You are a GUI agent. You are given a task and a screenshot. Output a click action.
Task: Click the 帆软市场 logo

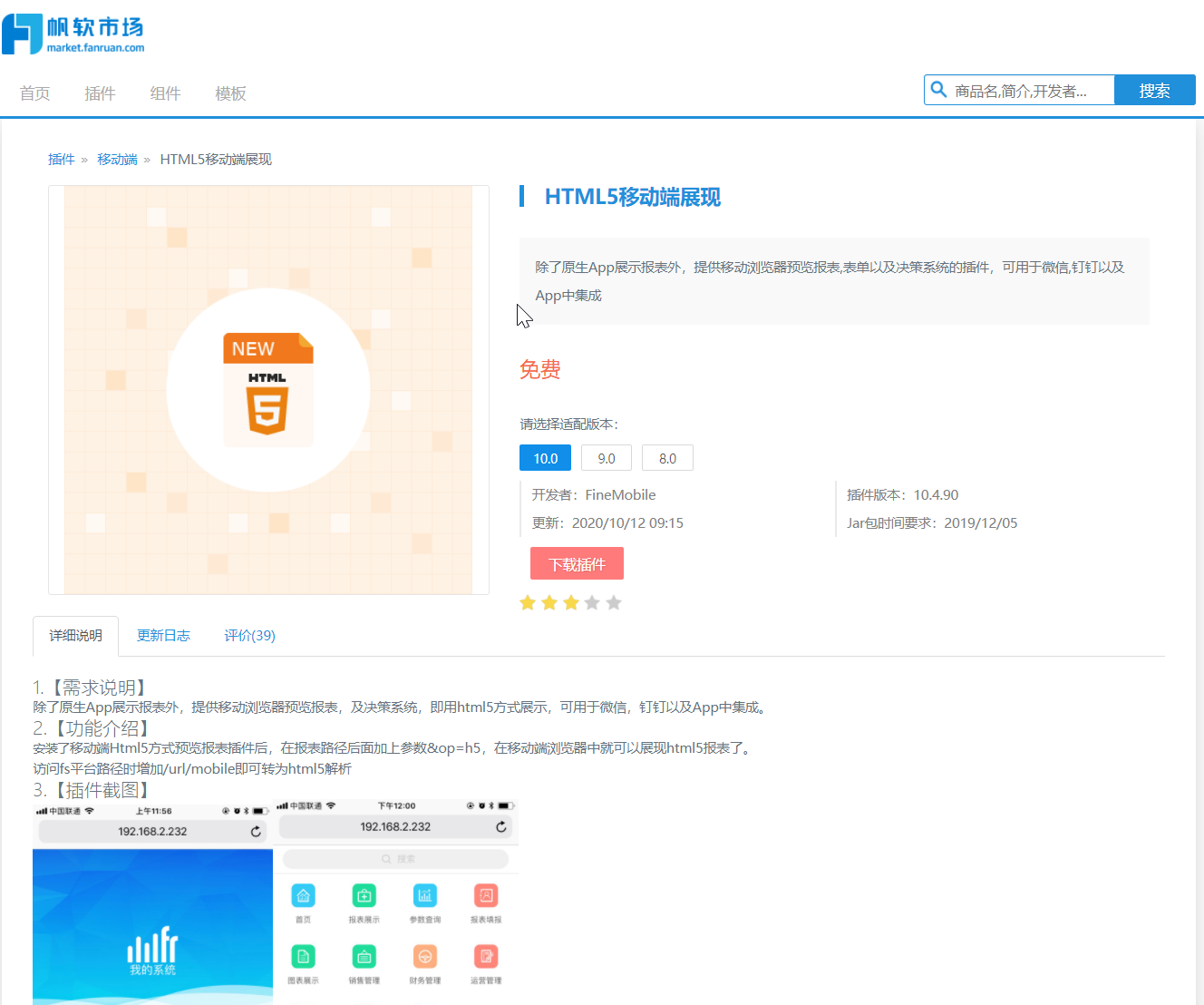coord(73,34)
